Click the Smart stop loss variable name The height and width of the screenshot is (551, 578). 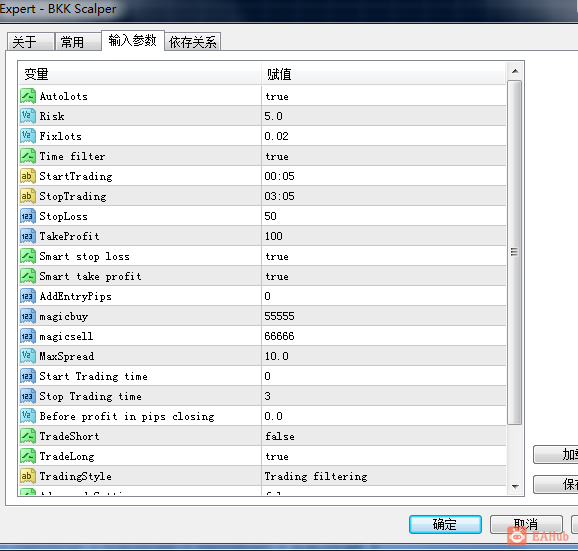[x=84, y=256]
